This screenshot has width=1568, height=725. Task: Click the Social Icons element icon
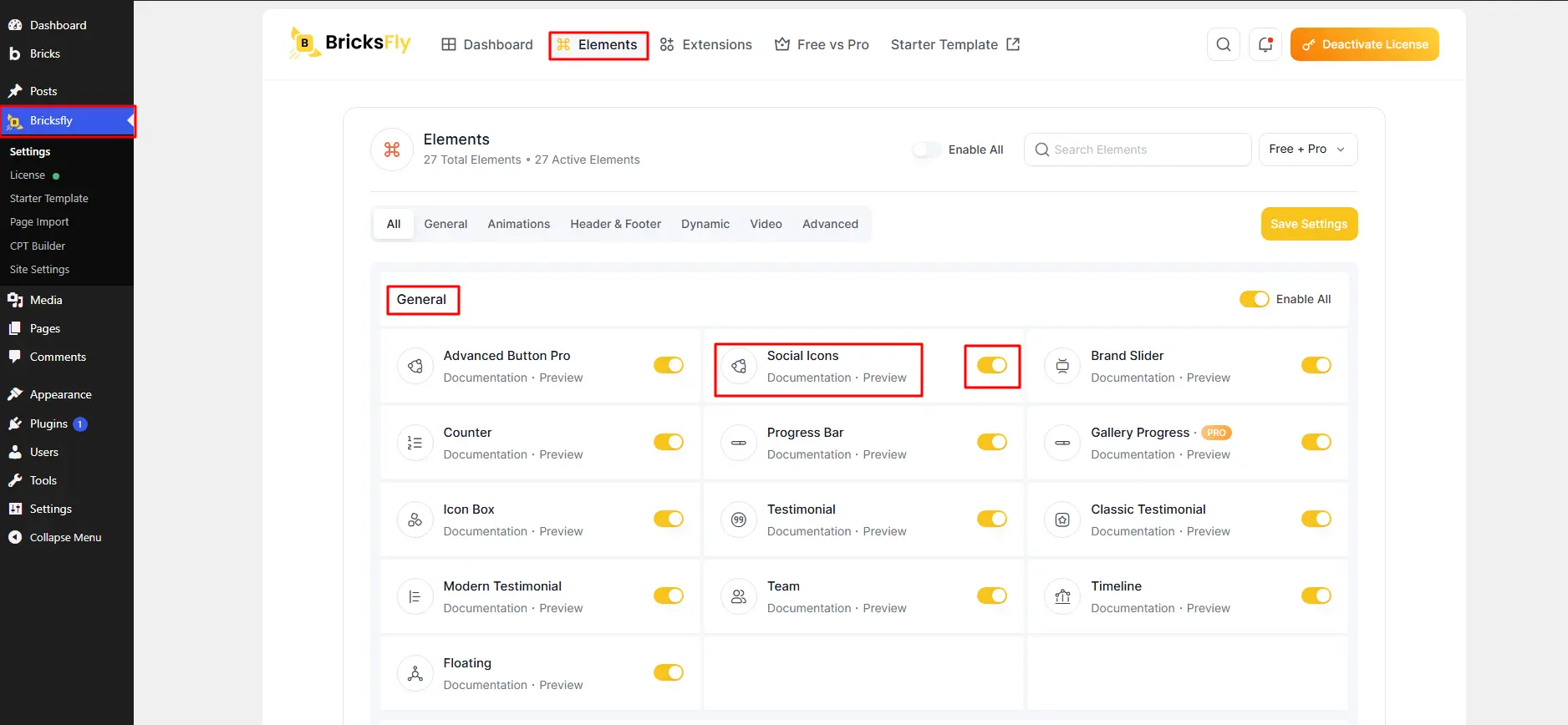coord(739,366)
